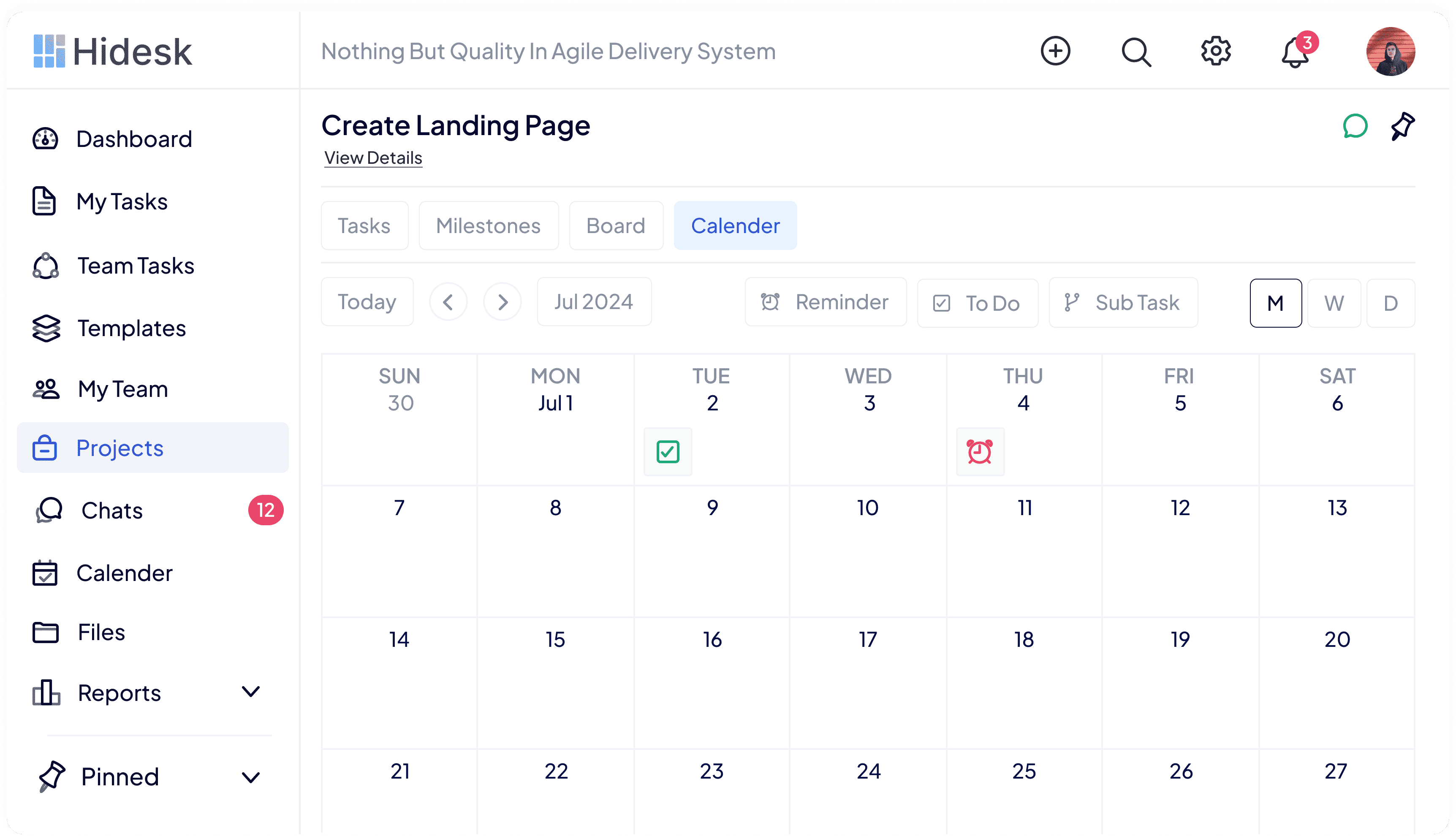Open the Jul 2024 month picker
Viewport: 1456px width, 836px height.
pos(594,301)
